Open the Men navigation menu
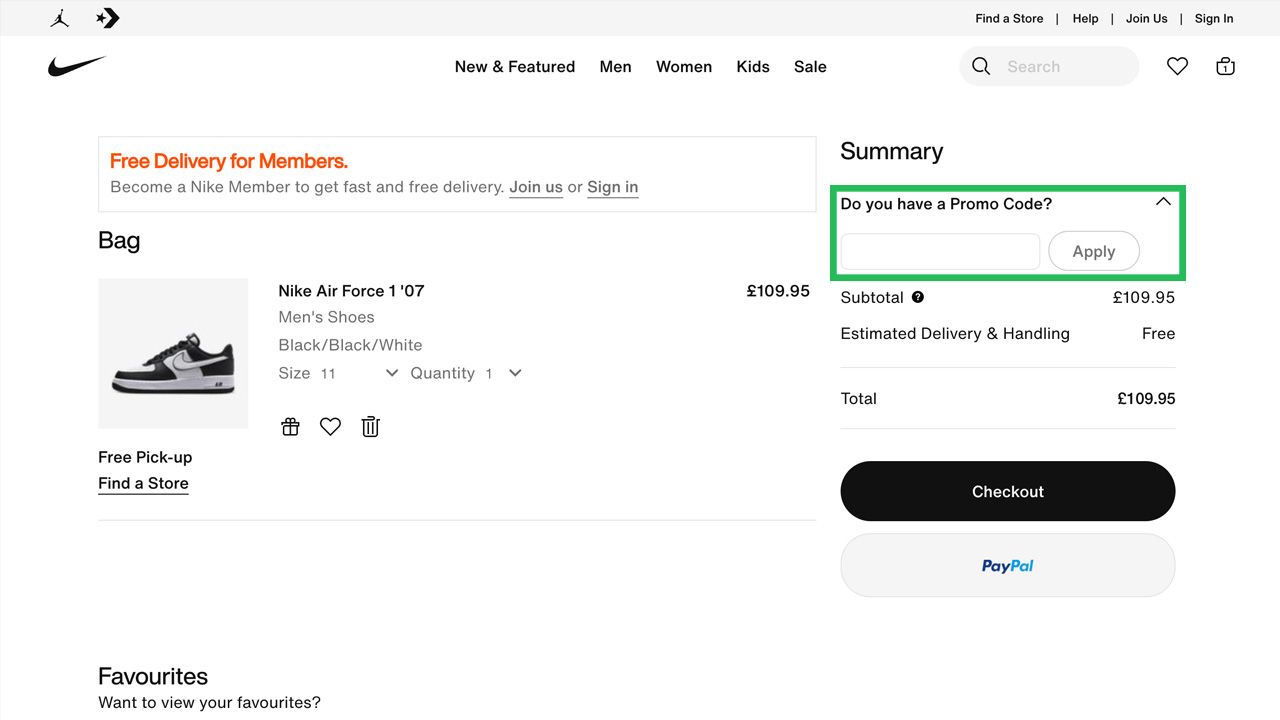Image resolution: width=1280 pixels, height=720 pixels. 615,66
